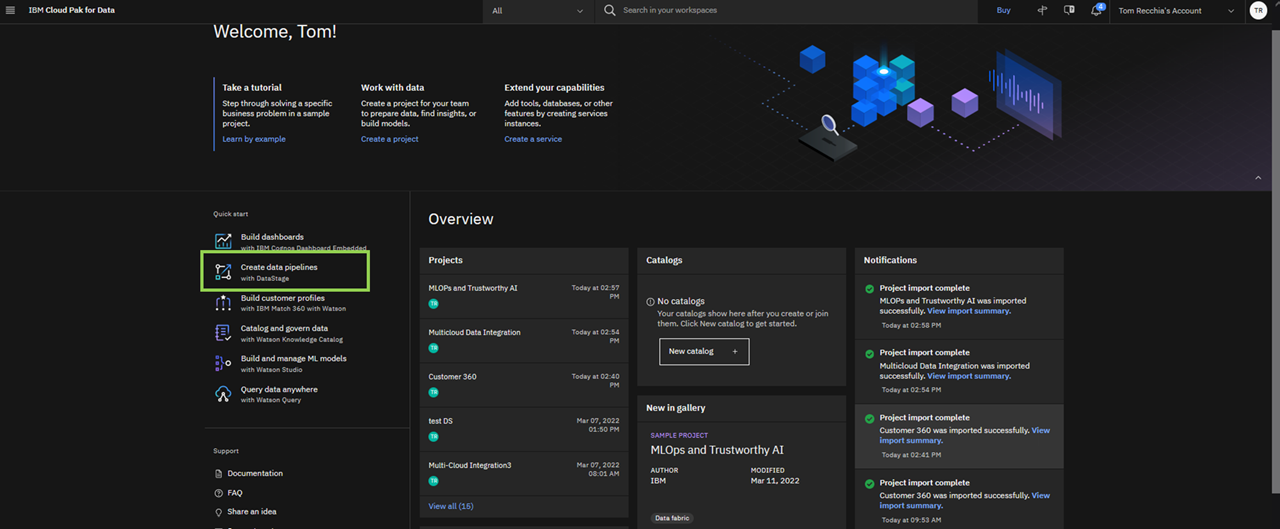
Task: Open the Create a service link
Action: pos(533,139)
